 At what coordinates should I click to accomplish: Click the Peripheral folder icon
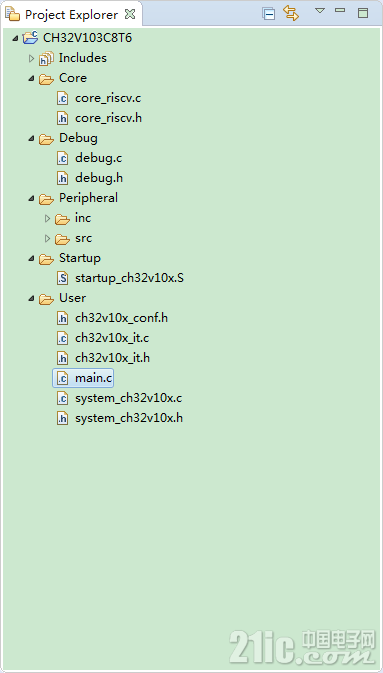(46, 199)
